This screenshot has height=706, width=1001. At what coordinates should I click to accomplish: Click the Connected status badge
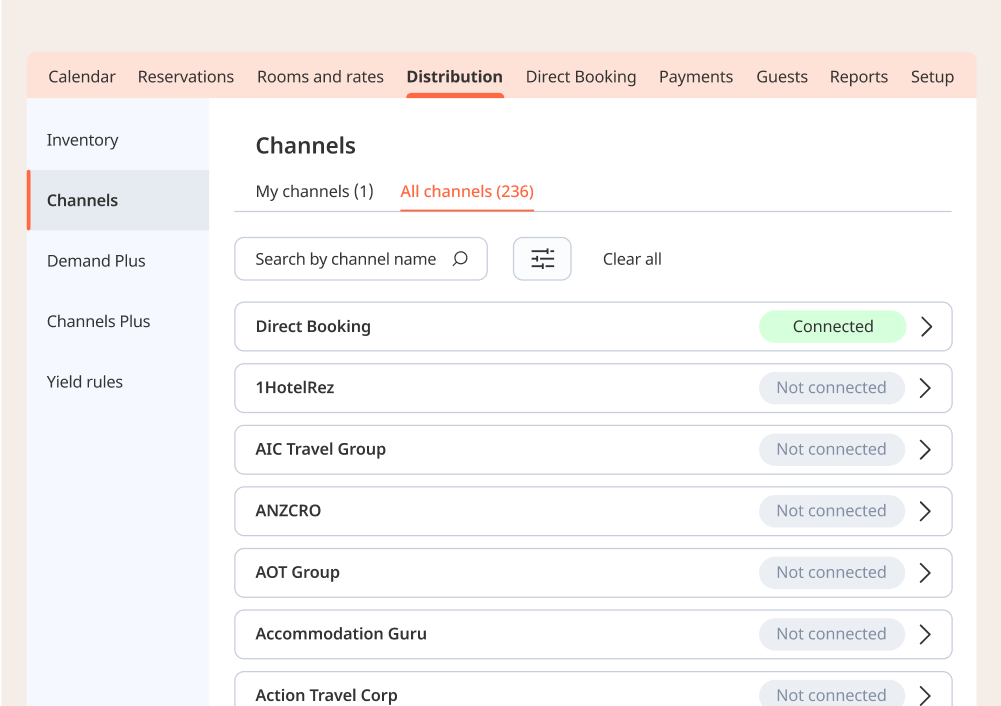click(x=832, y=327)
